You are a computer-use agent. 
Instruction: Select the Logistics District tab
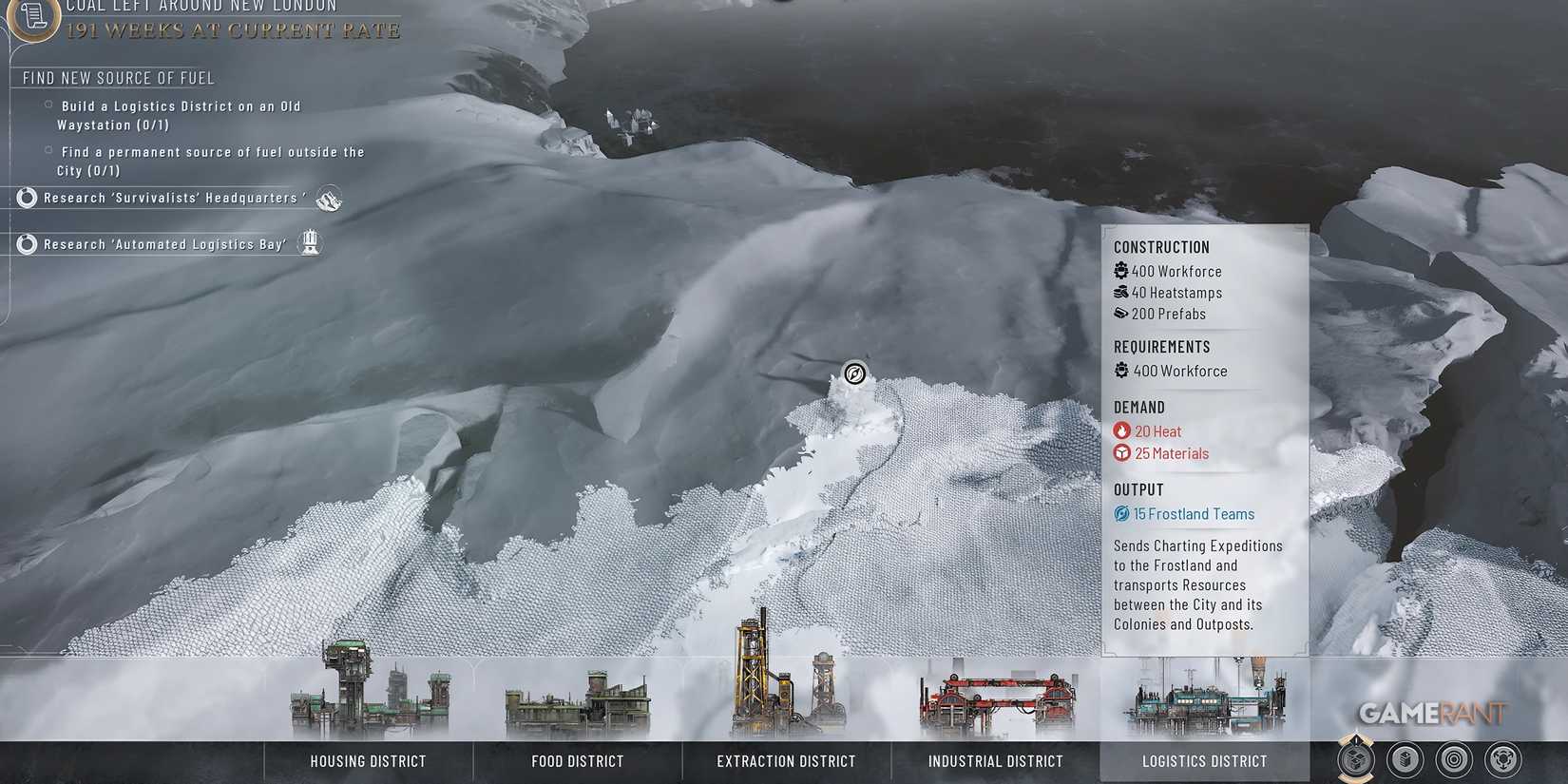point(1204,761)
